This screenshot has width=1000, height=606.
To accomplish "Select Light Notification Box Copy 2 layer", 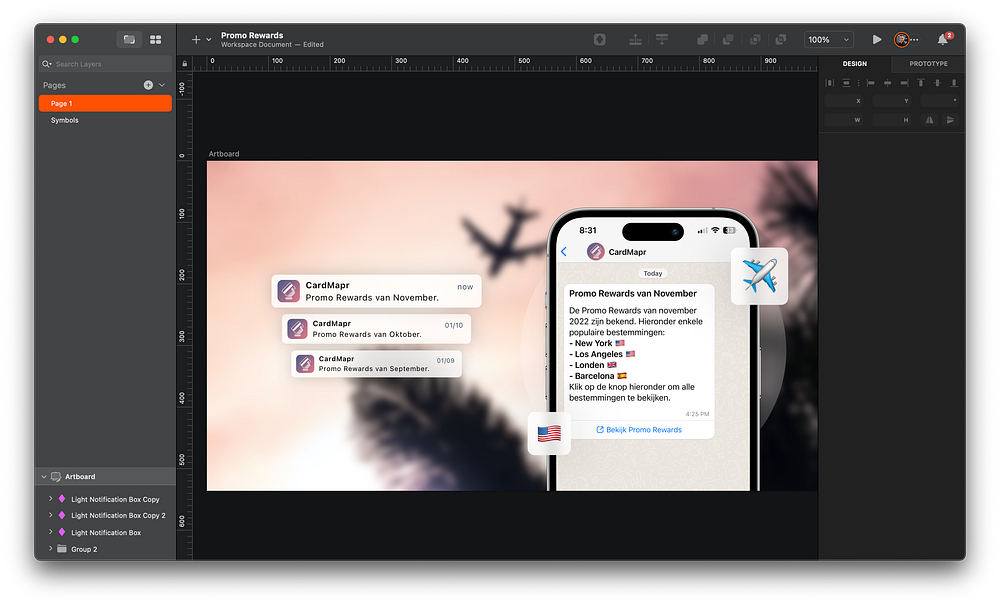I will tap(105, 515).
